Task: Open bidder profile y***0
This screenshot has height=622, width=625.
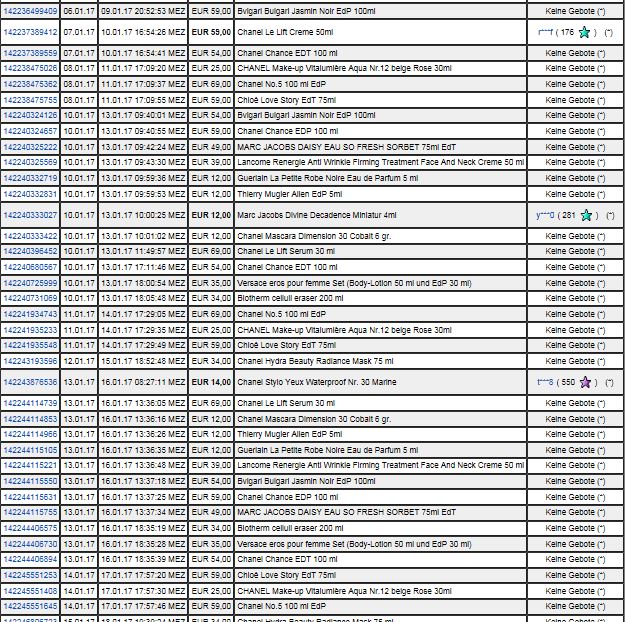Action: coord(545,215)
